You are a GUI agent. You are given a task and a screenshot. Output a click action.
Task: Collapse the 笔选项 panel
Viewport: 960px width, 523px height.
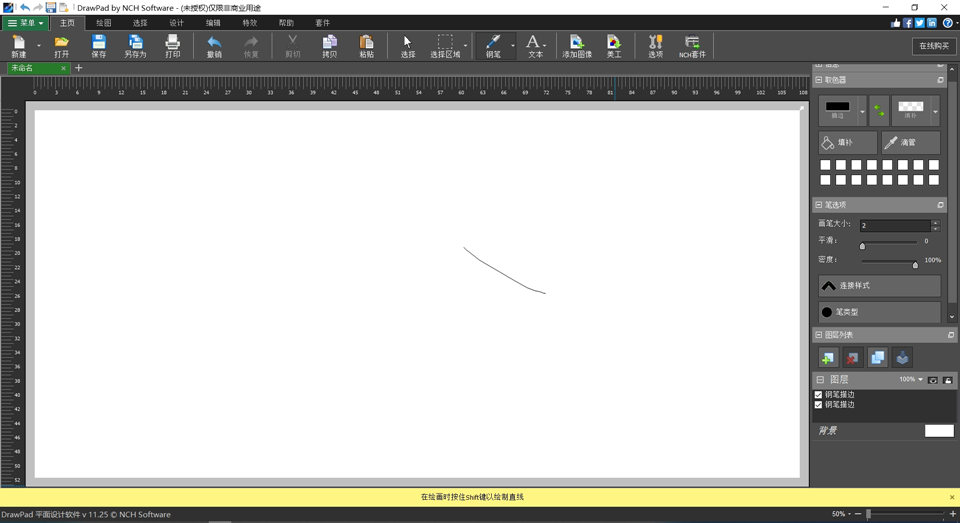[819, 205]
